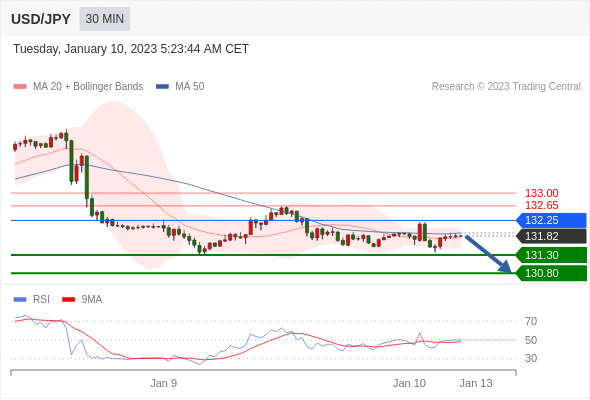Toggle the MA 50 legend entry
590x400 pixels.
pos(180,87)
